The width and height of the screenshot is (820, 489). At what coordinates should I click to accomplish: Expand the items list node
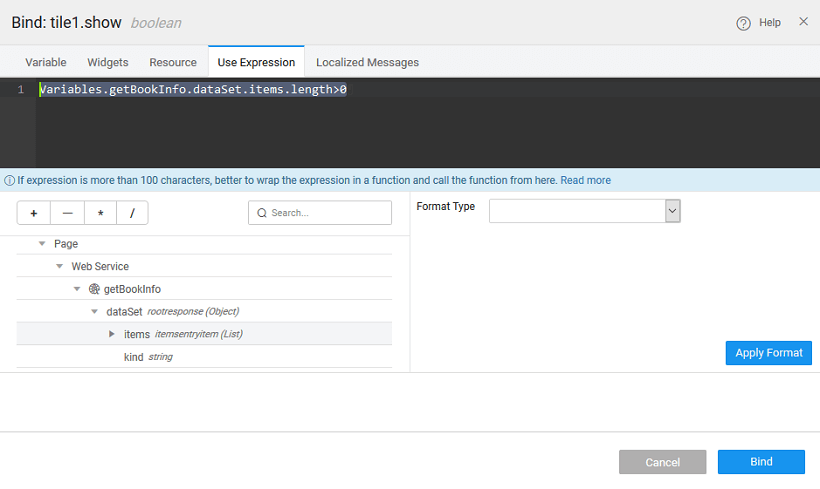(x=112, y=334)
